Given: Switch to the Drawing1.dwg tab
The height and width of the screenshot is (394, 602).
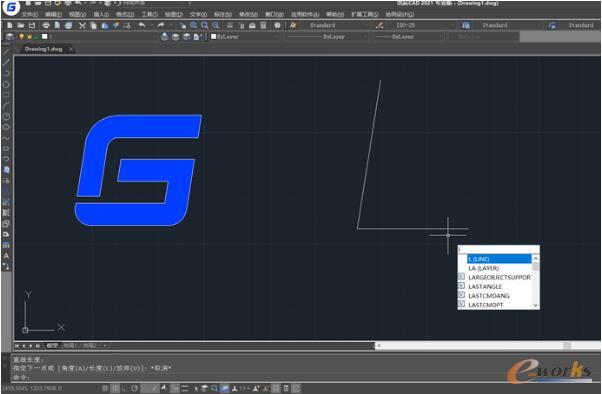Looking at the screenshot, I should click(43, 49).
